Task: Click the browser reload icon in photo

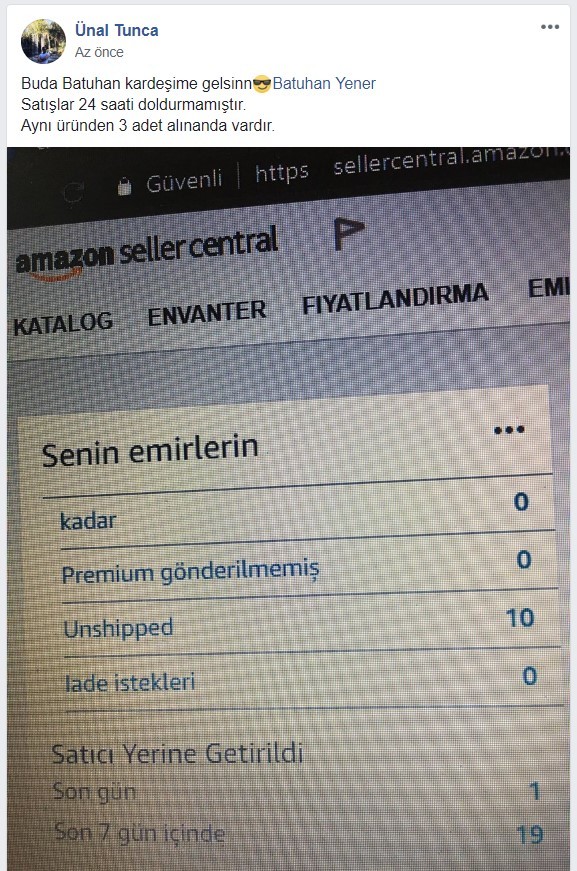Action: [73, 192]
